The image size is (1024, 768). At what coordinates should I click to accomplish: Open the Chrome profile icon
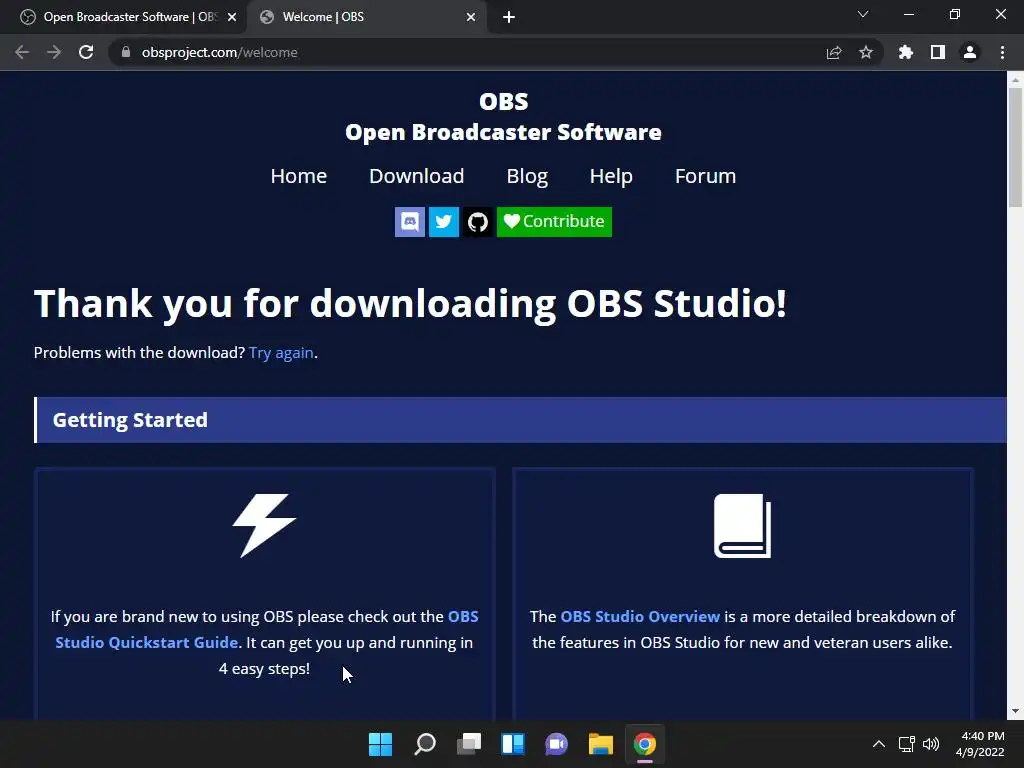pos(970,52)
